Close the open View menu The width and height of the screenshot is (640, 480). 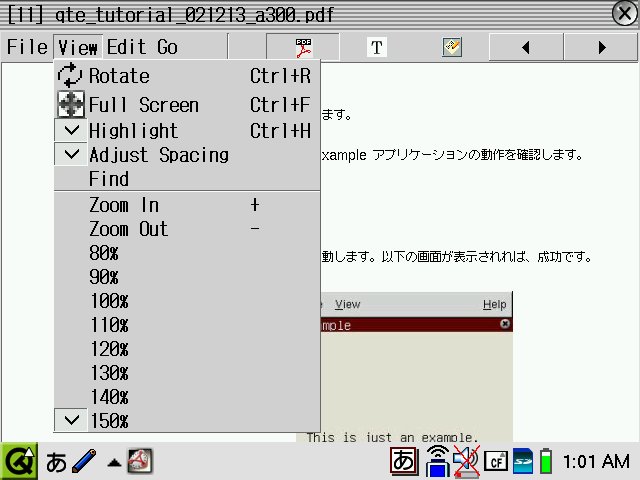click(x=78, y=47)
